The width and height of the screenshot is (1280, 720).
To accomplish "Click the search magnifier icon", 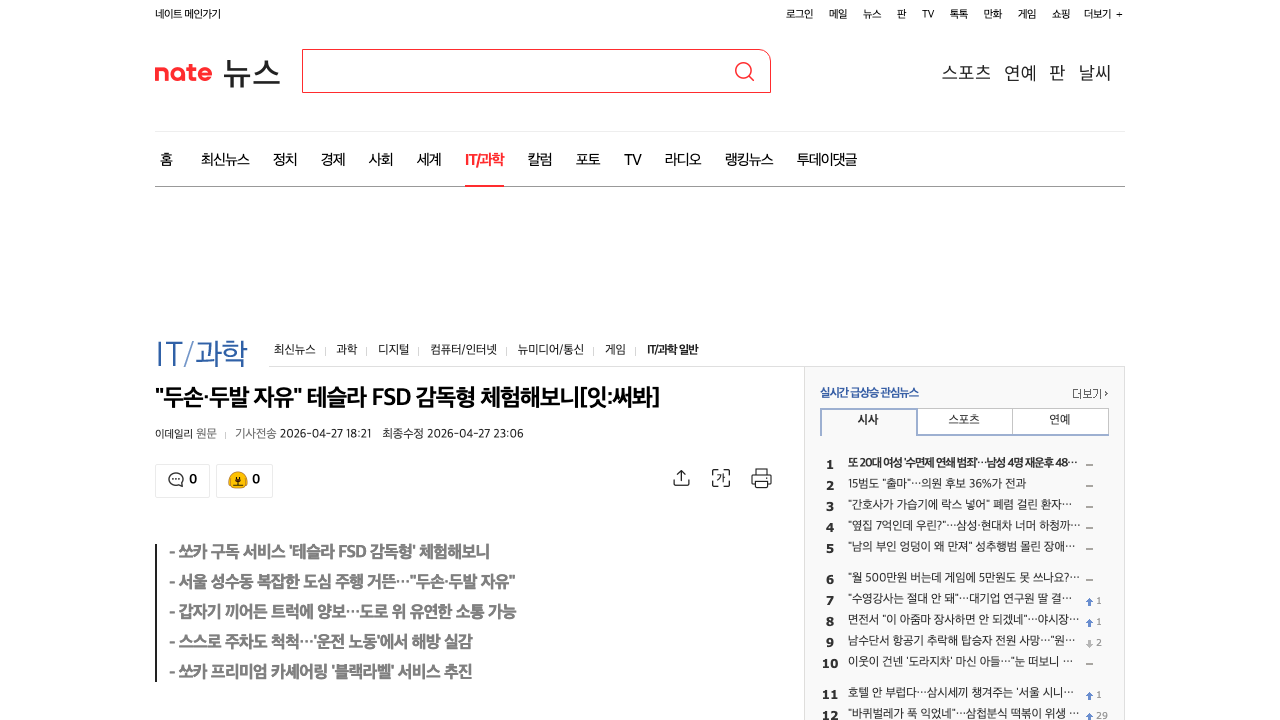I will pyautogui.click(x=744, y=71).
